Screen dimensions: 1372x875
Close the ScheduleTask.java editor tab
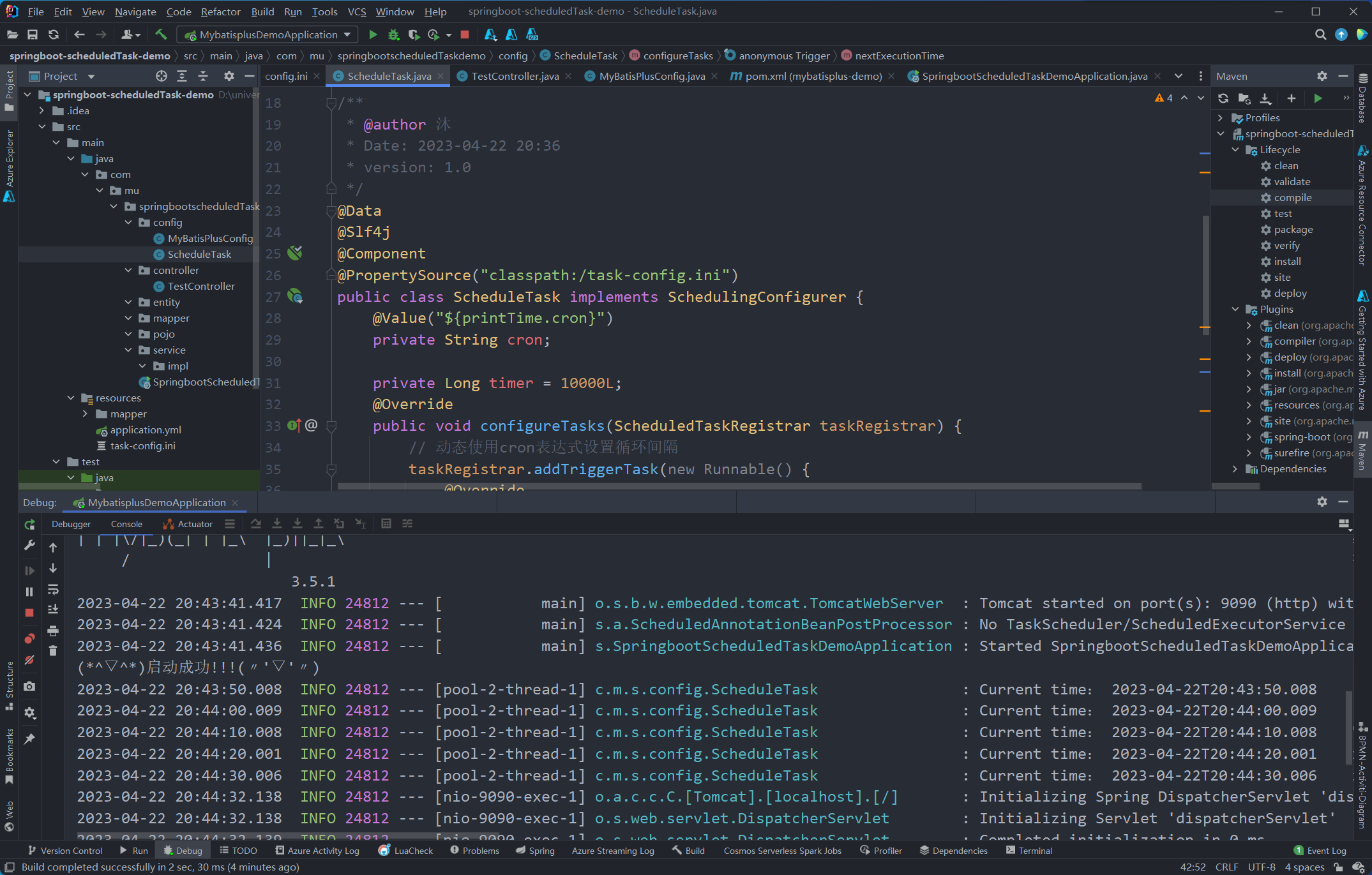(441, 76)
